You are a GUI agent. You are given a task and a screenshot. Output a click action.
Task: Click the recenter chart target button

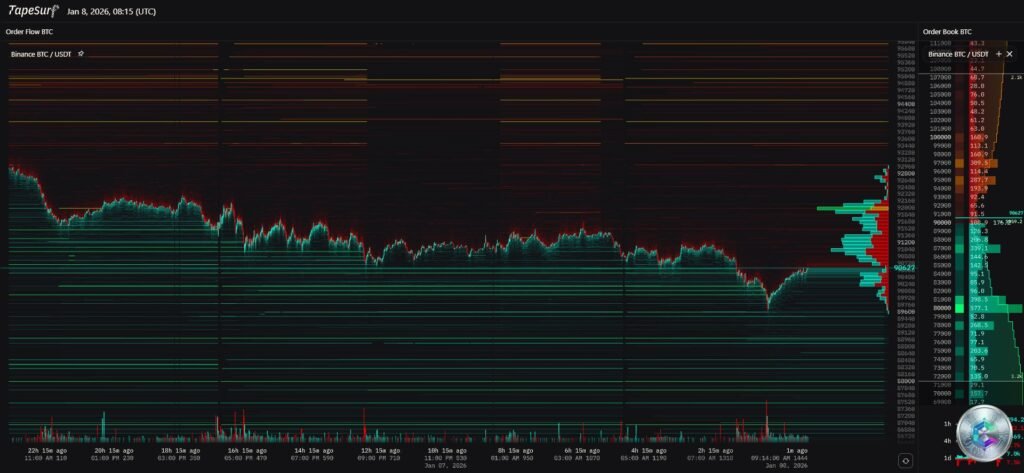pyautogui.click(x=904, y=460)
